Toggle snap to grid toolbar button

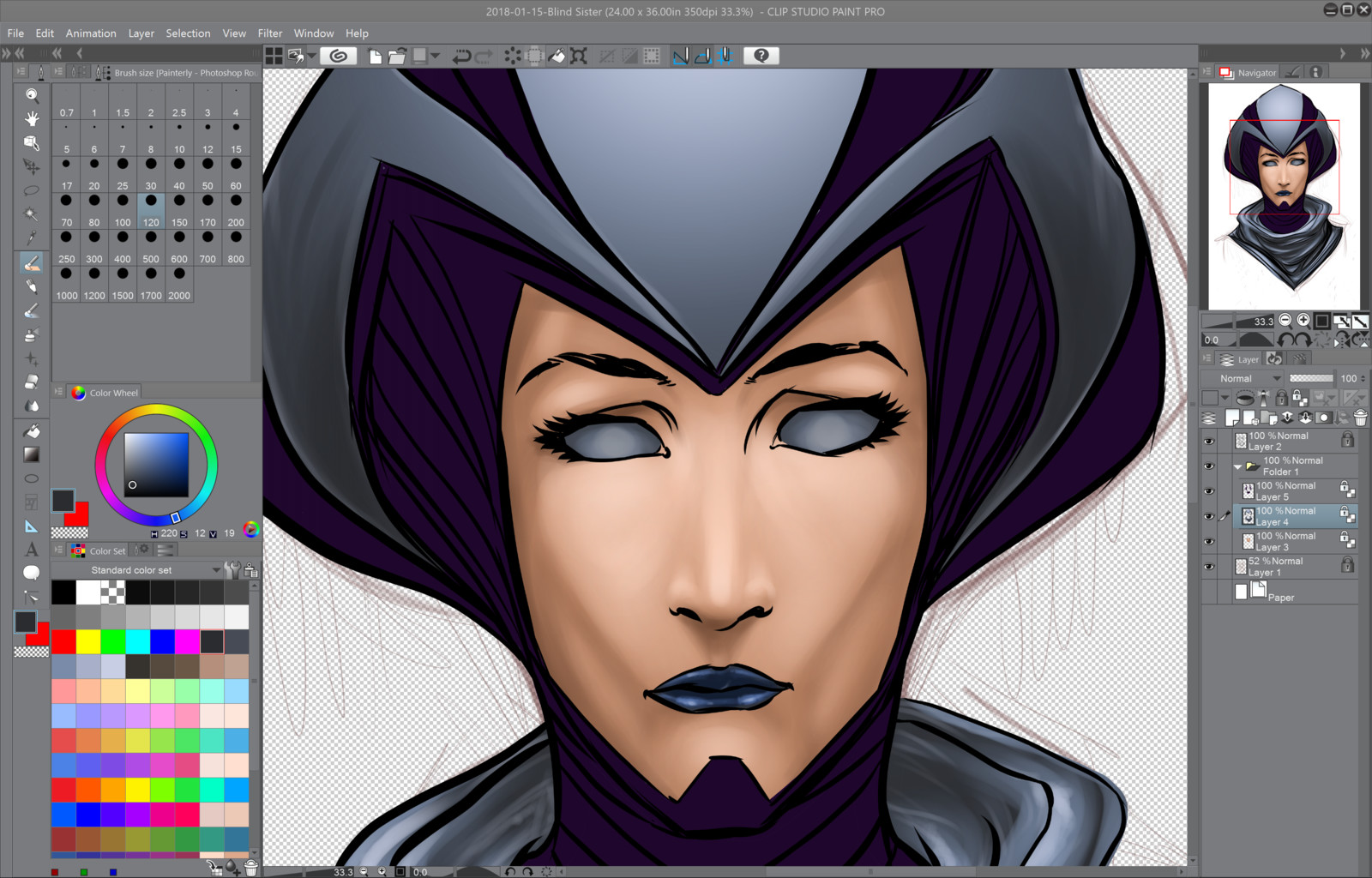pyautogui.click(x=725, y=56)
